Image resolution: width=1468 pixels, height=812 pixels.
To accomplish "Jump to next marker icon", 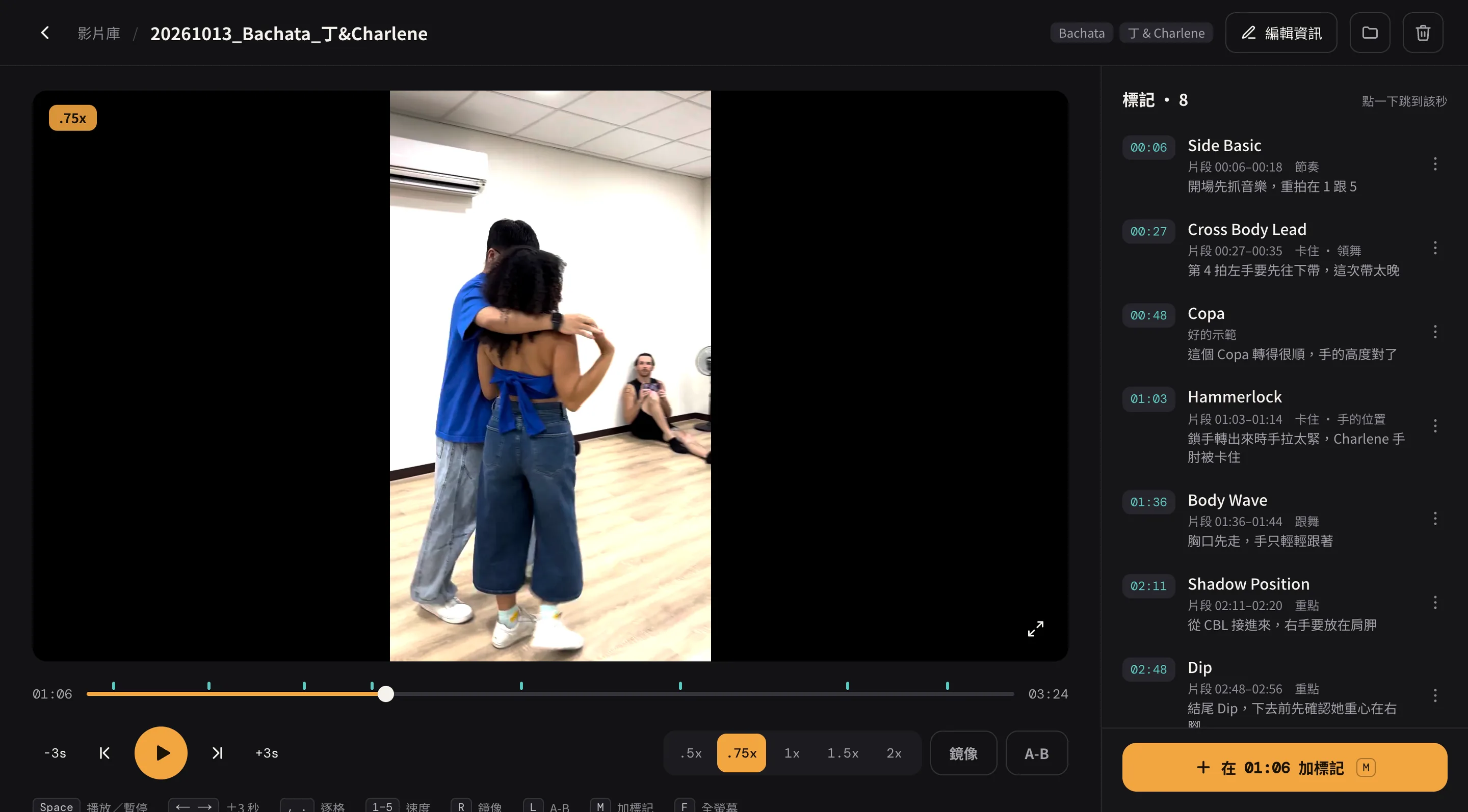I will pos(217,753).
